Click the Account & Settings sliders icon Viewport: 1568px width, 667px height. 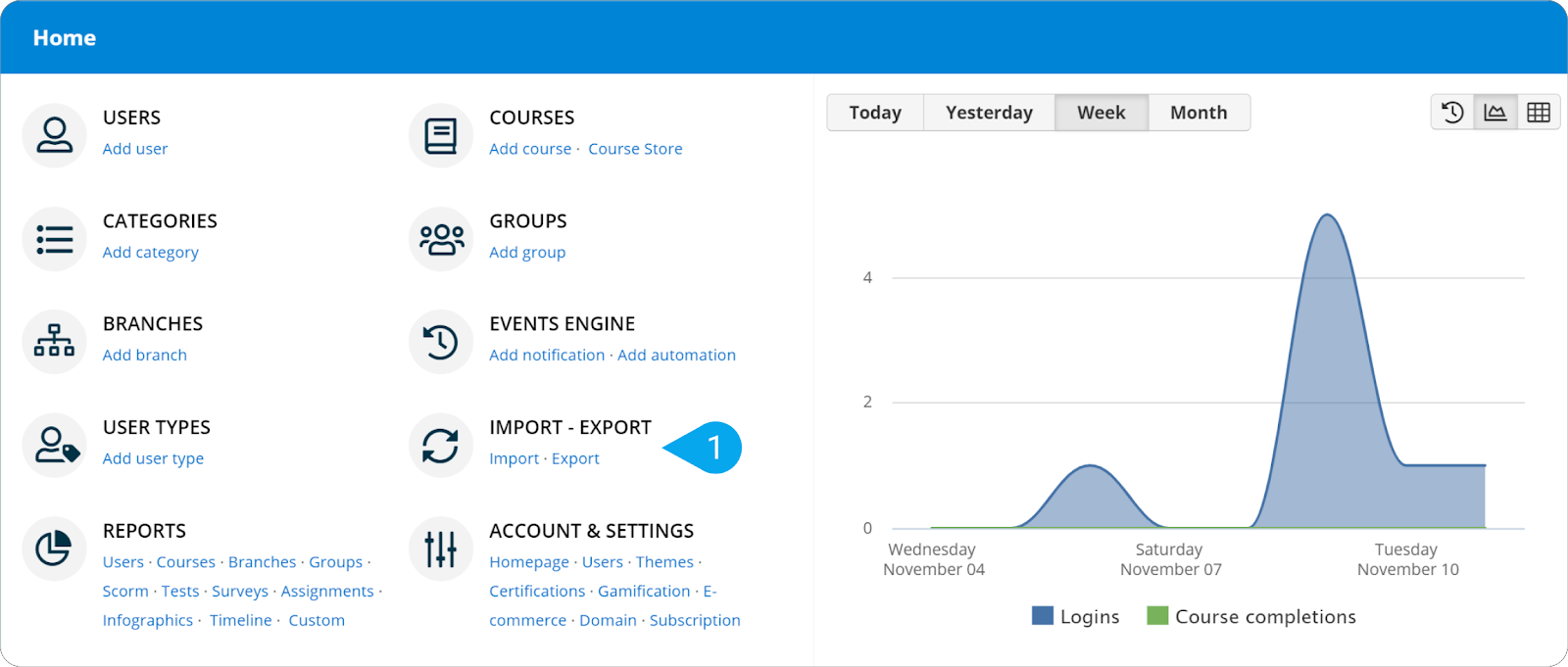[441, 548]
